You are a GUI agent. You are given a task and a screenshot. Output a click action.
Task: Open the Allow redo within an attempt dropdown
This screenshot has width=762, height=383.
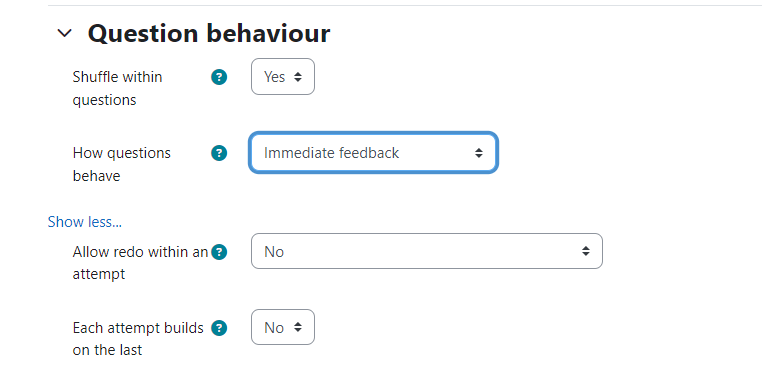[x=427, y=251]
